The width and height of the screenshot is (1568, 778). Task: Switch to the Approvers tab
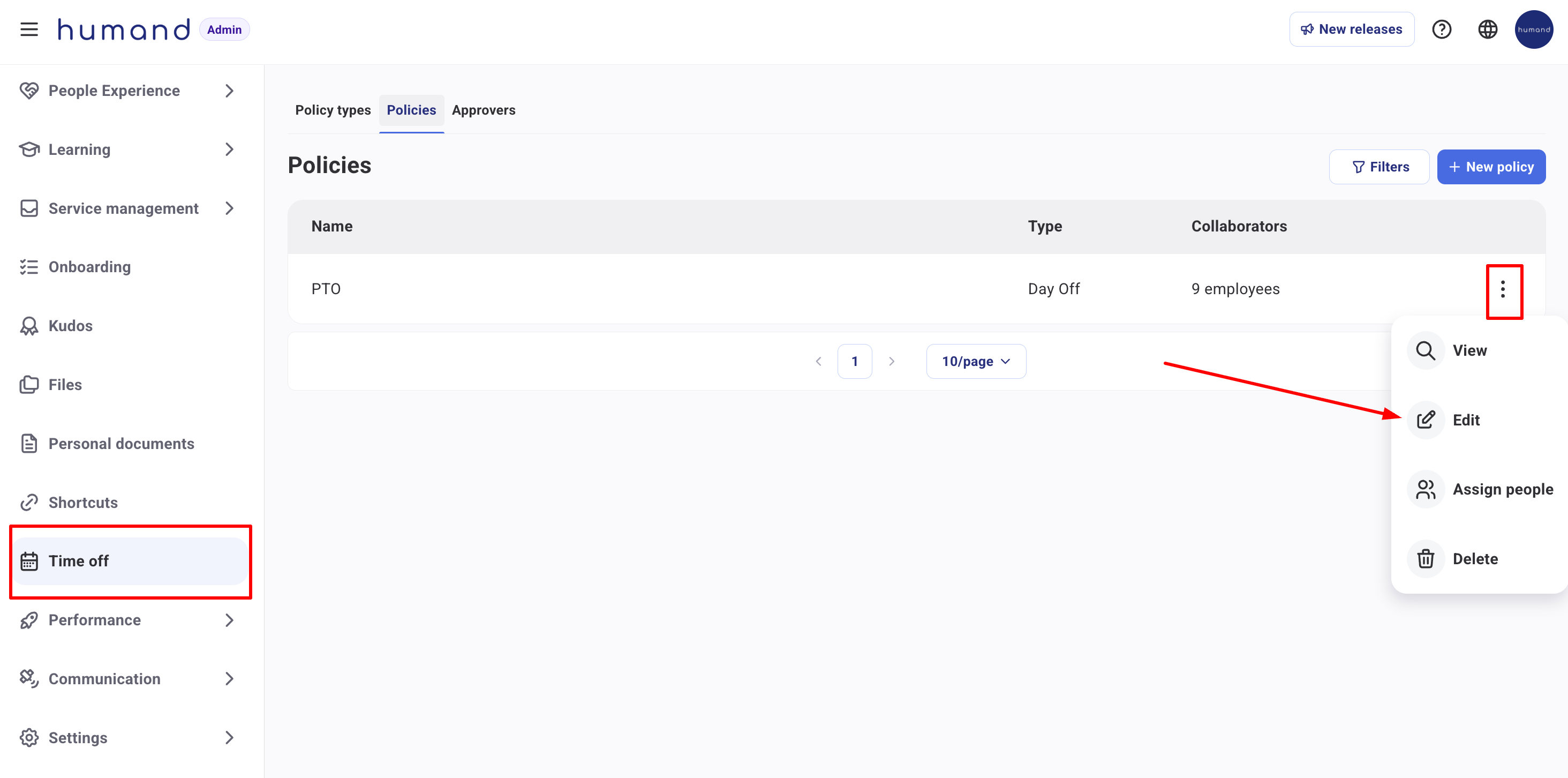[483, 110]
